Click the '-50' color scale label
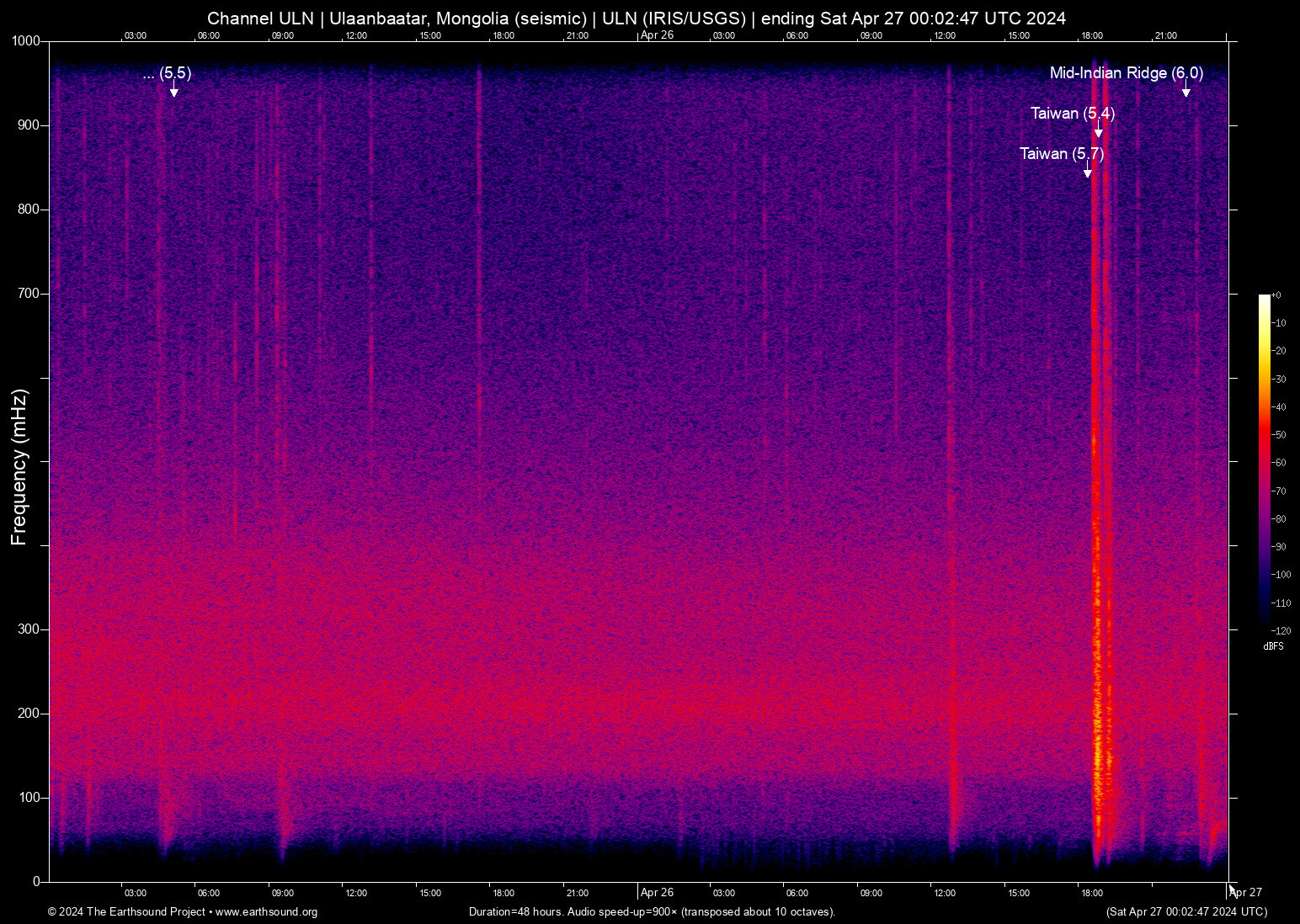The height and width of the screenshot is (924, 1300). (1279, 435)
